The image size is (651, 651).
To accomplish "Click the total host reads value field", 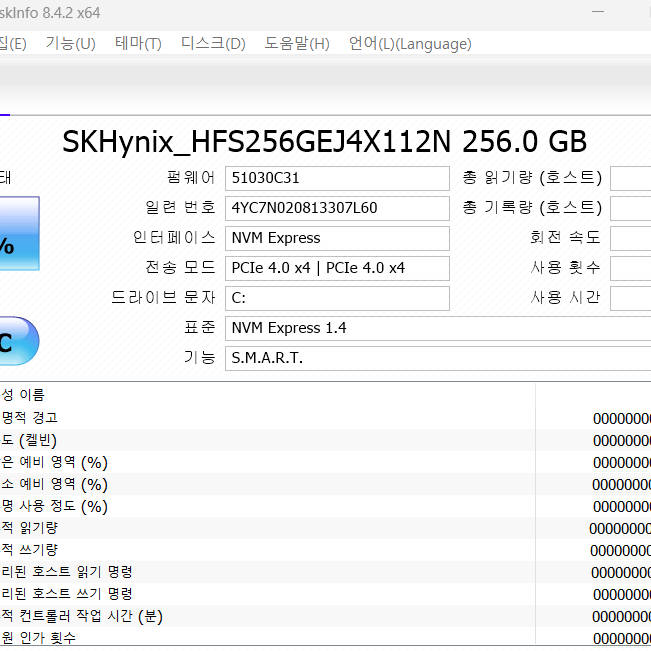I will tap(631, 179).
